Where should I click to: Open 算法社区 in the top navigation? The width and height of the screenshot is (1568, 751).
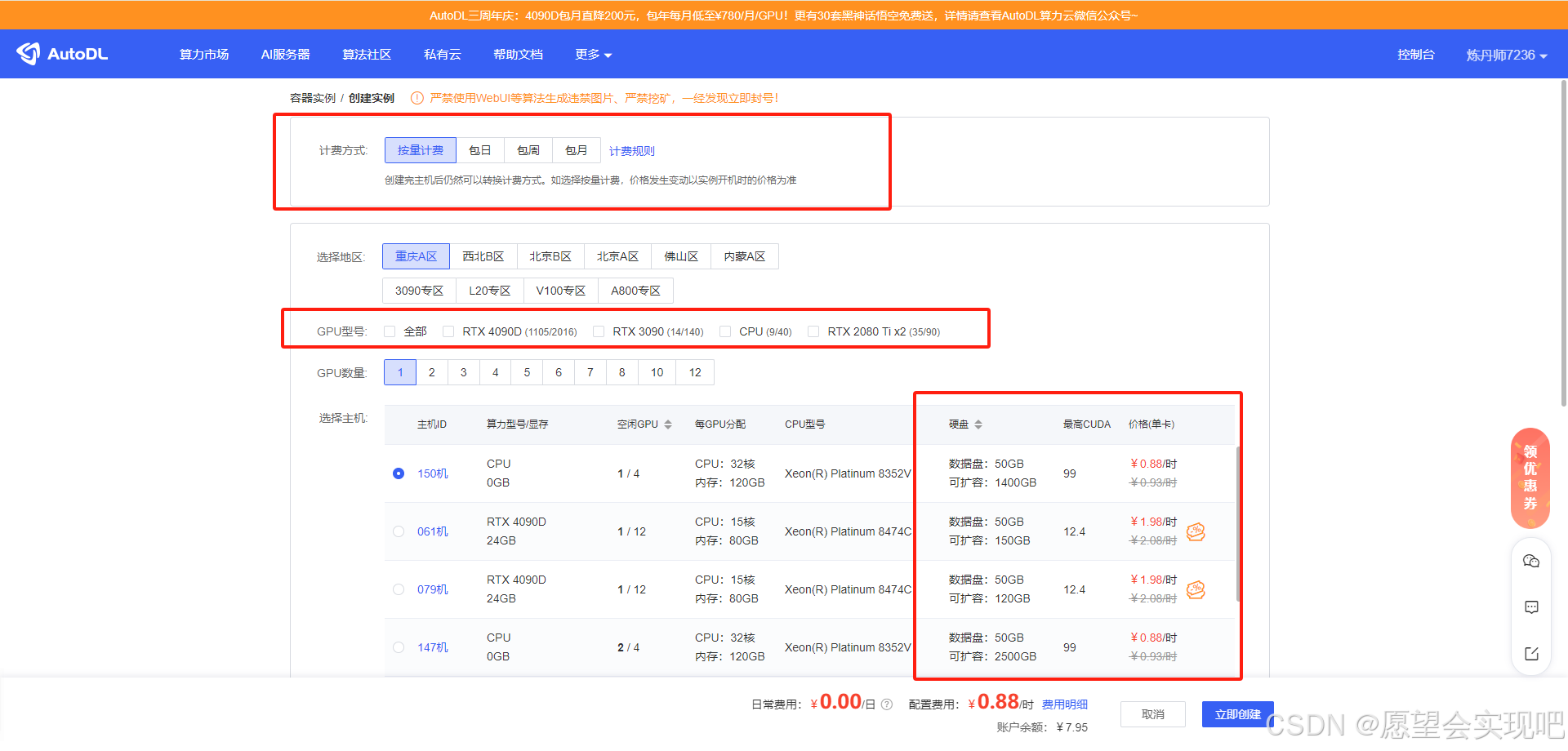[x=367, y=55]
